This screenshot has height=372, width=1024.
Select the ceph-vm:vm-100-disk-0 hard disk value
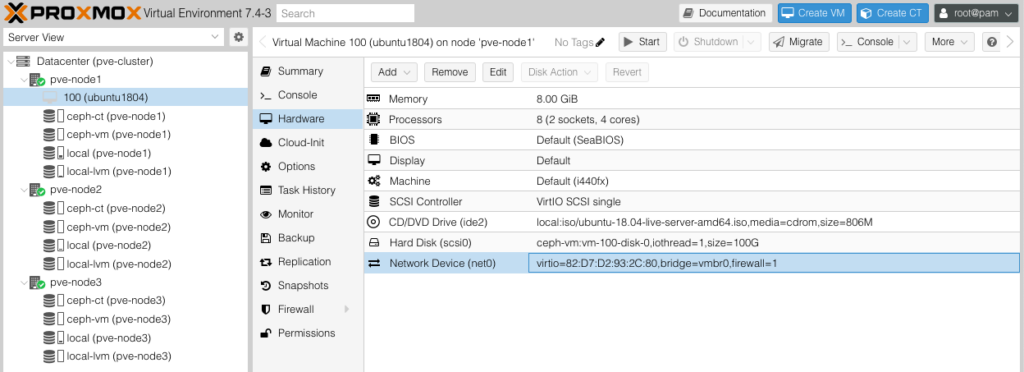tap(647, 243)
